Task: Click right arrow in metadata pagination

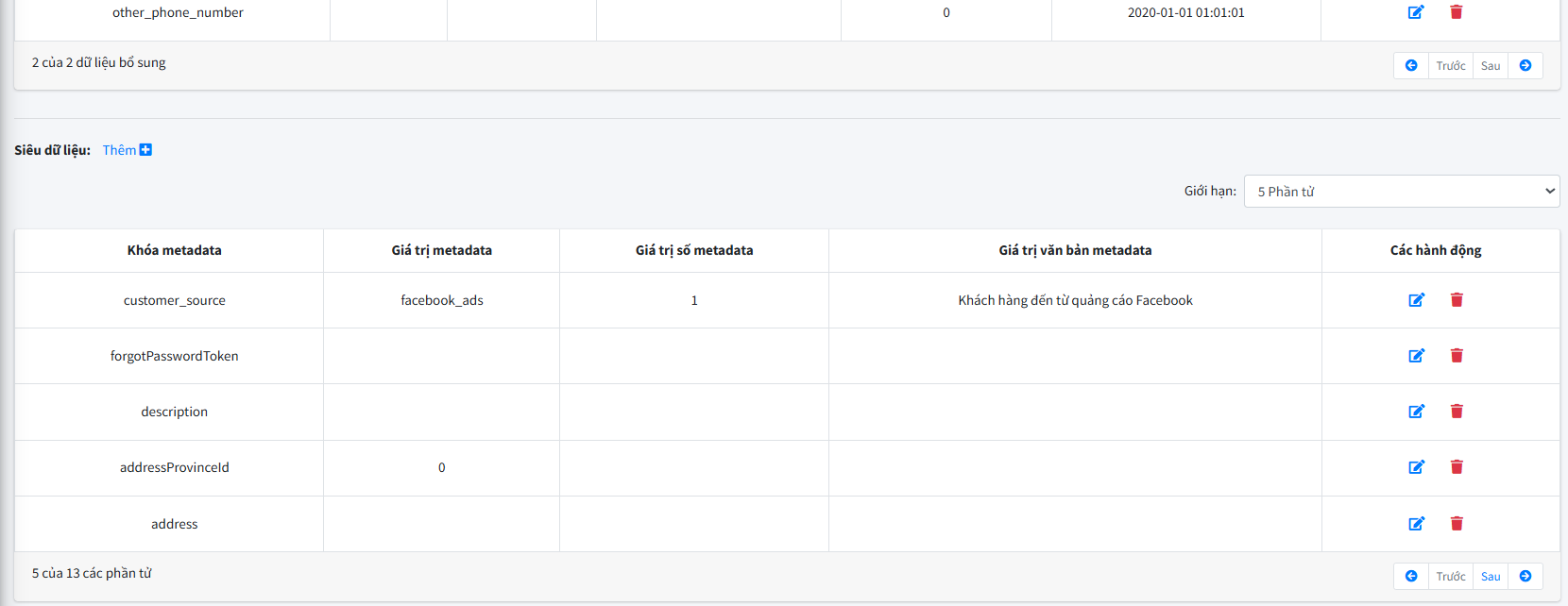Action: tap(1525, 577)
